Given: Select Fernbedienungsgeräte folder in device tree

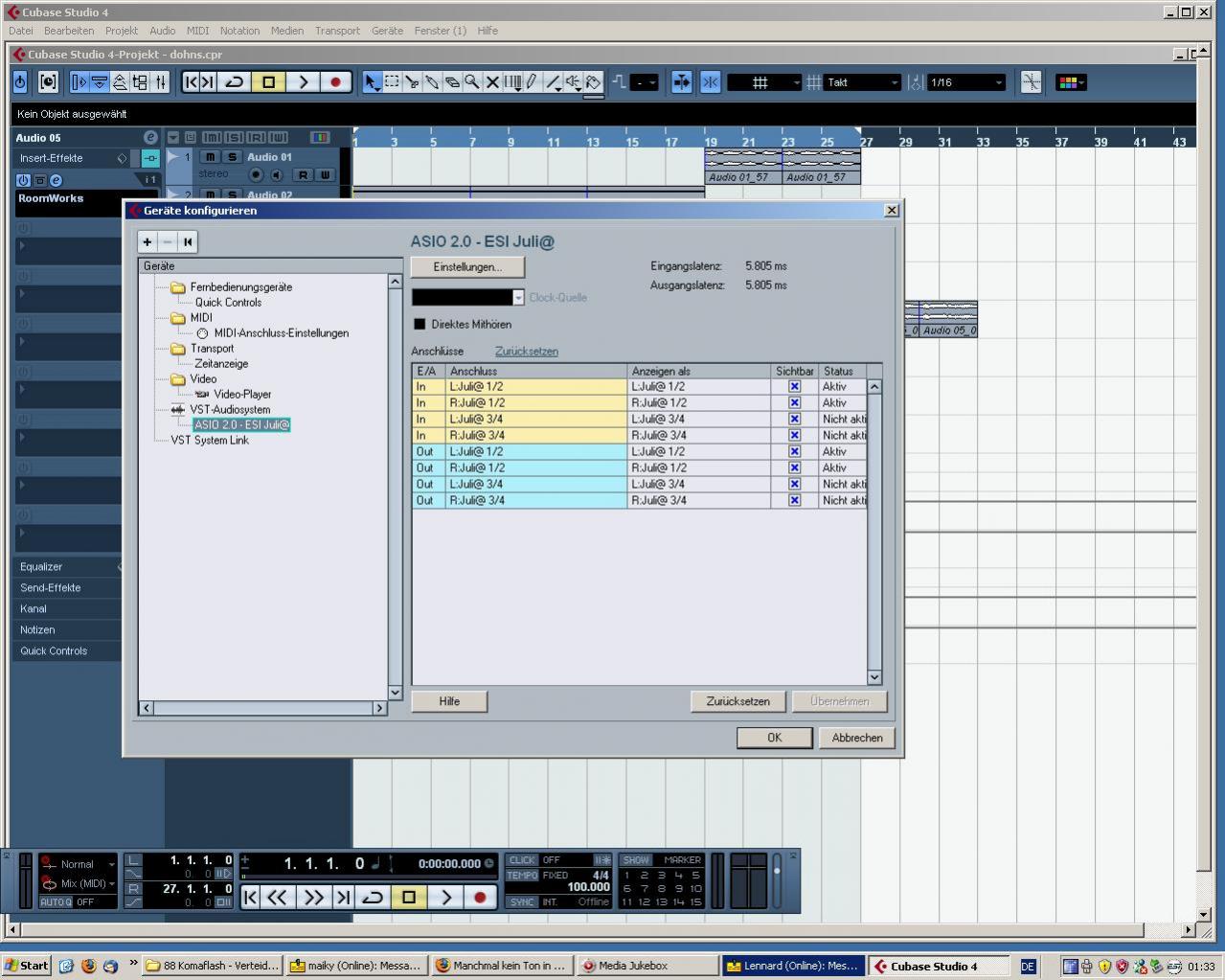Looking at the screenshot, I should (x=240, y=287).
